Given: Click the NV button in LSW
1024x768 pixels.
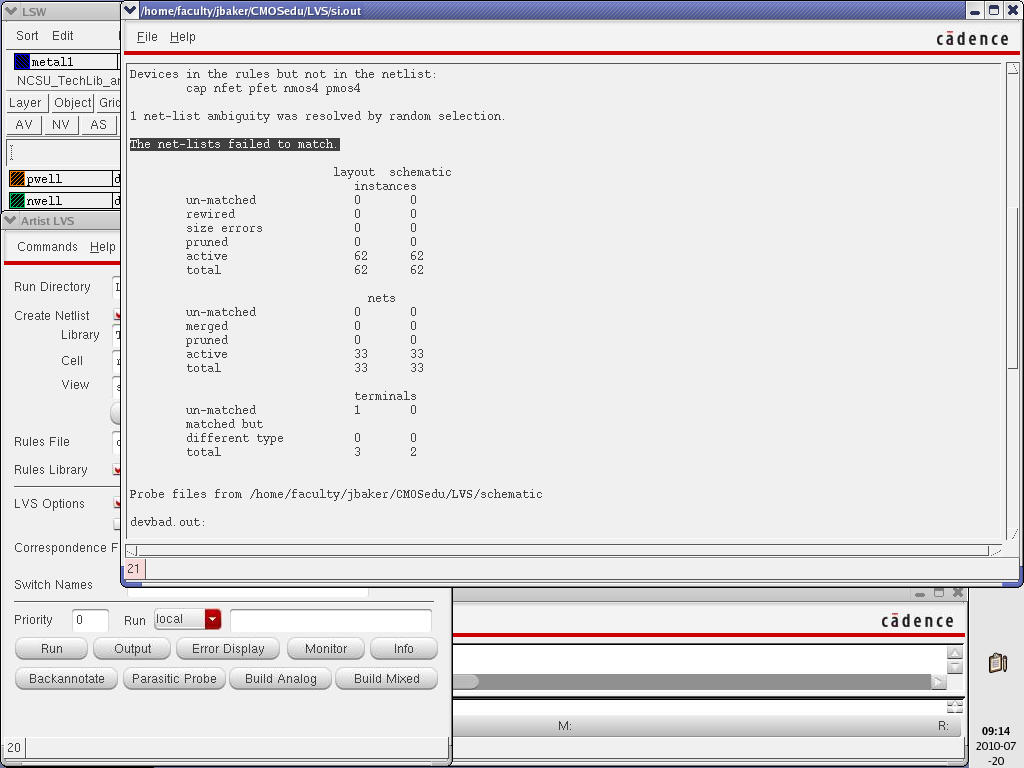Looking at the screenshot, I should point(61,125).
